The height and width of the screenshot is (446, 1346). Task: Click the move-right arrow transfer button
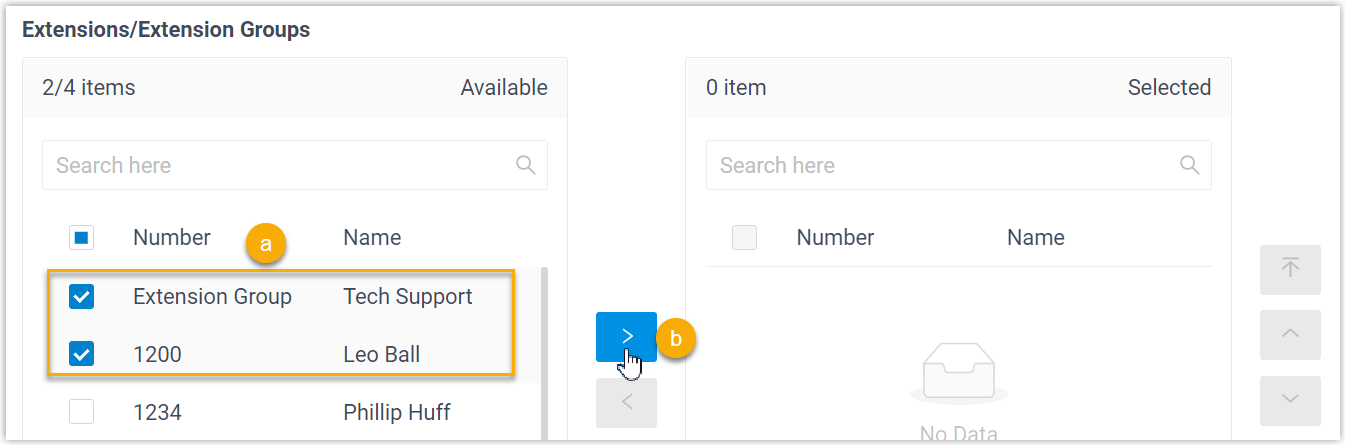coord(626,337)
